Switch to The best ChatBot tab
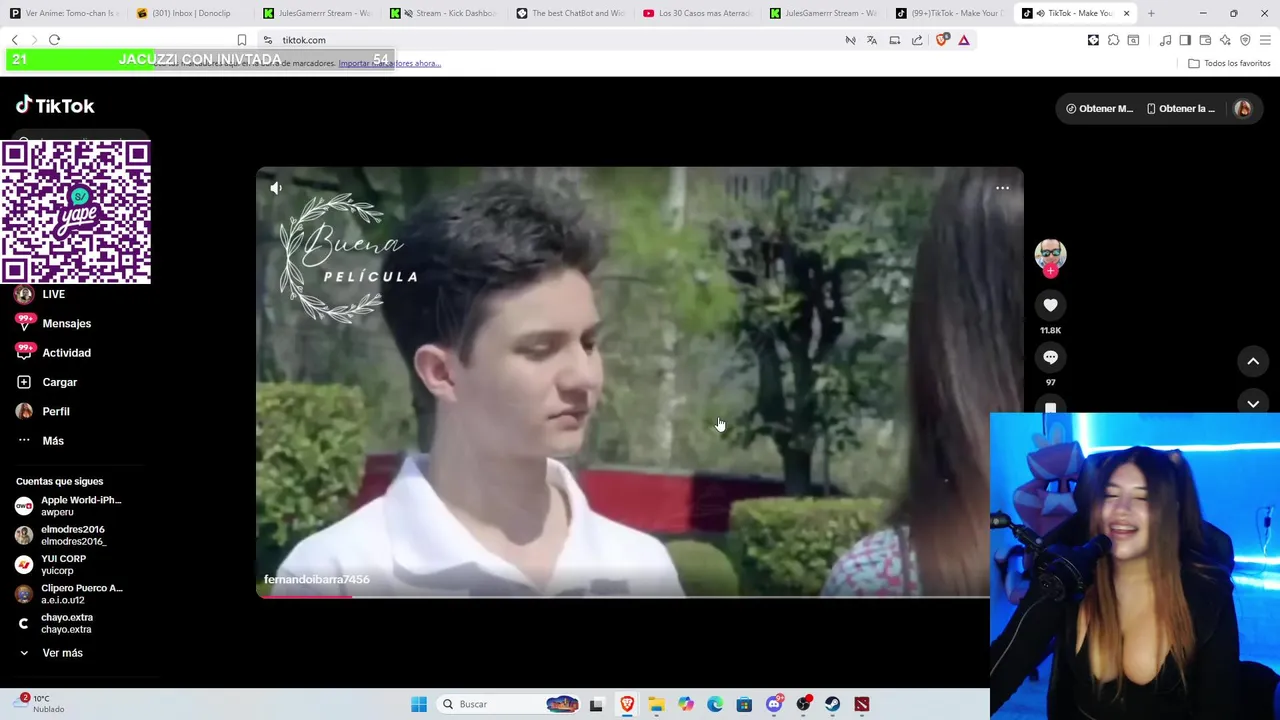This screenshot has height=720, width=1280. pos(570,13)
